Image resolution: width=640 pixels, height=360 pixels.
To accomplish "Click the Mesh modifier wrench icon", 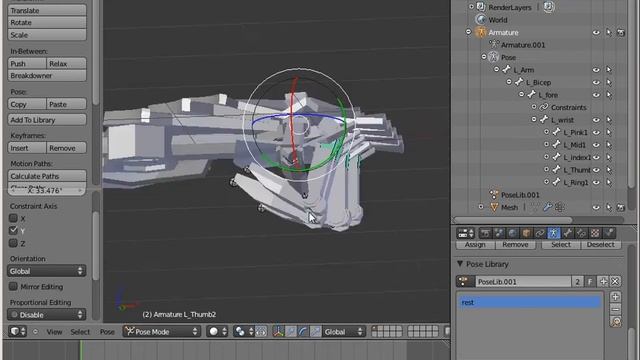I will 547,207.
